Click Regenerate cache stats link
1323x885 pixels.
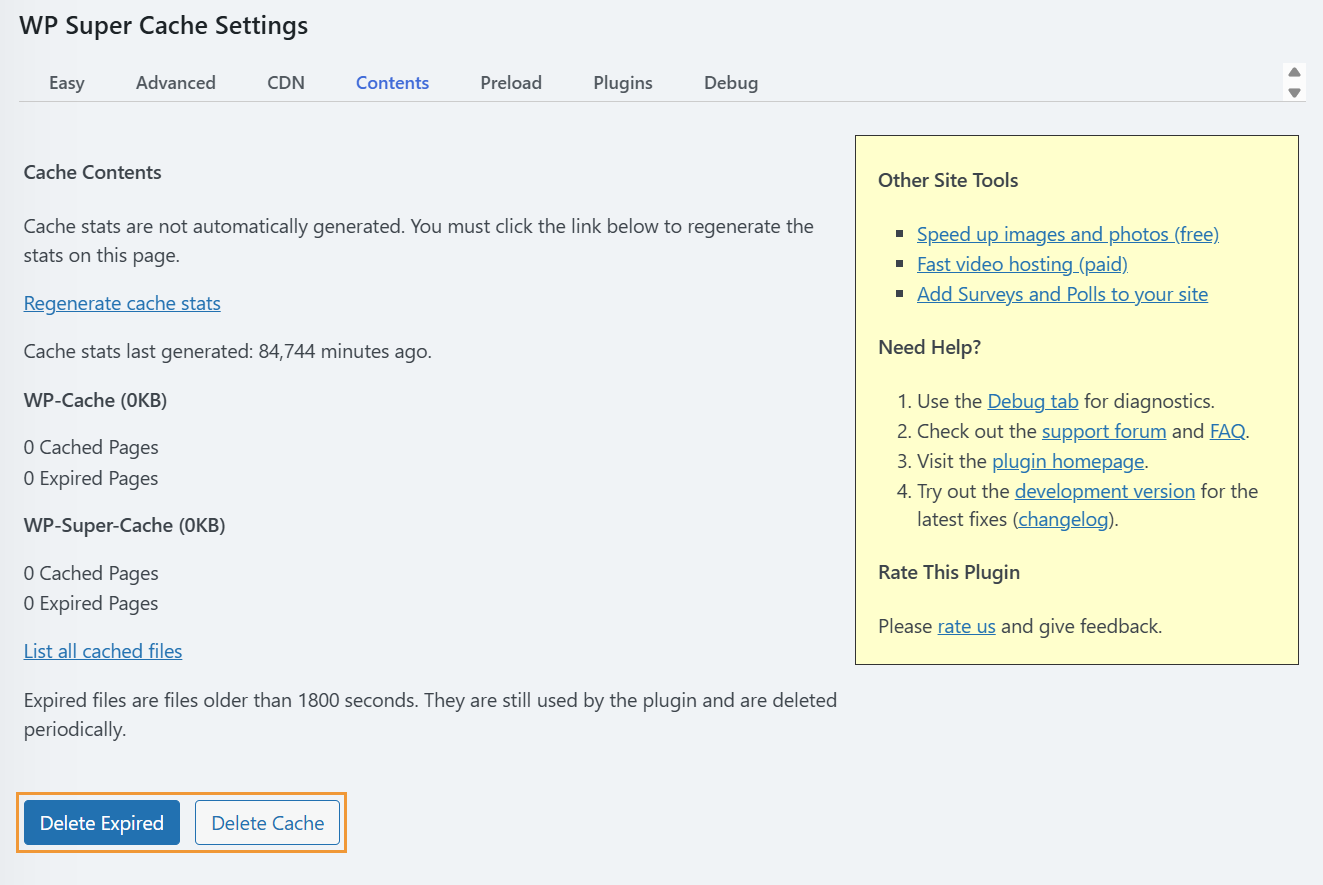coord(122,303)
